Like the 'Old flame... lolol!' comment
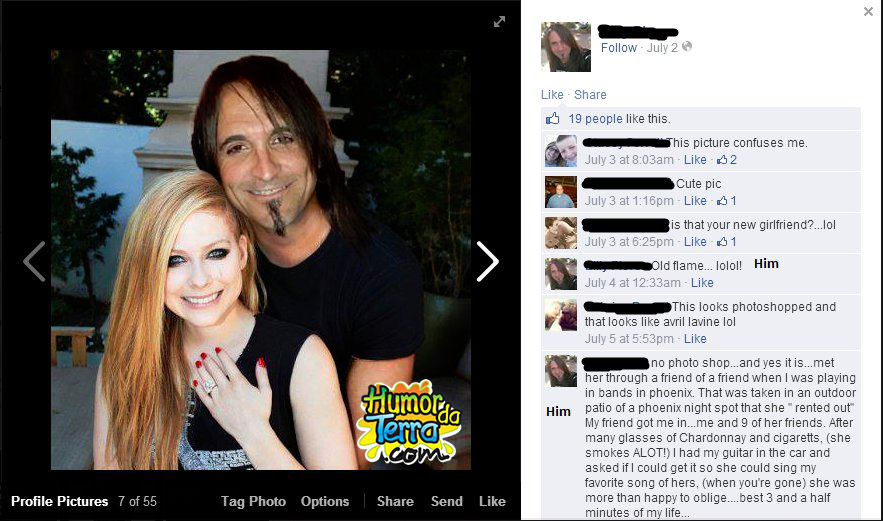This screenshot has width=883, height=521. (x=702, y=283)
